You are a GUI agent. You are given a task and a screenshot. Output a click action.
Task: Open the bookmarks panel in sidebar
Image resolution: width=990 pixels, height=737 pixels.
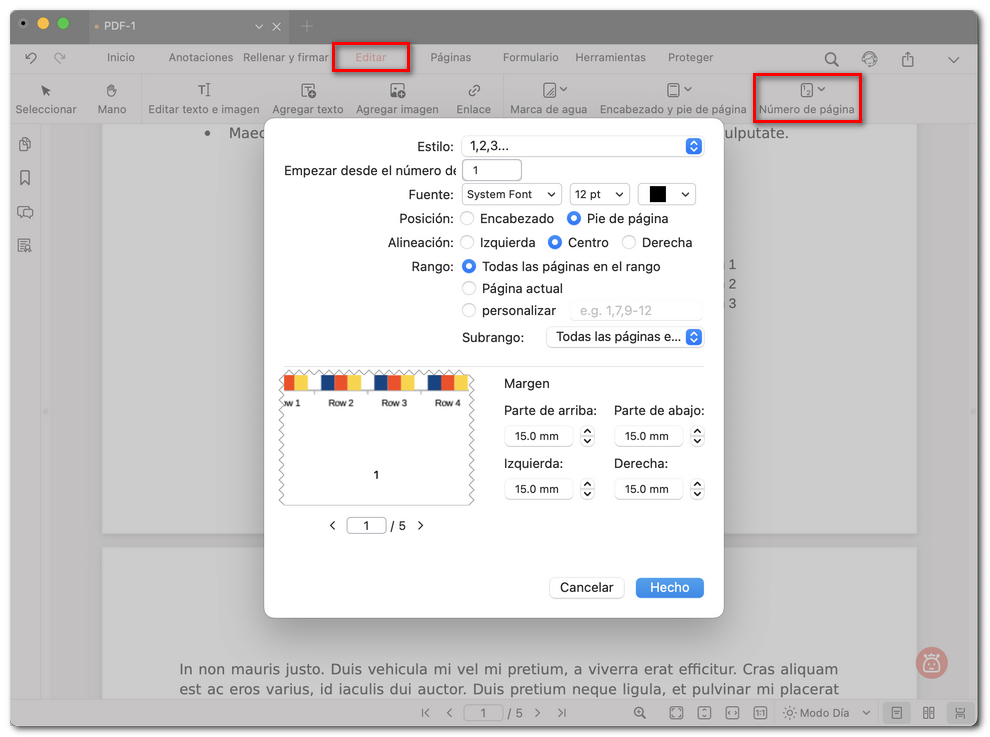[x=25, y=178]
